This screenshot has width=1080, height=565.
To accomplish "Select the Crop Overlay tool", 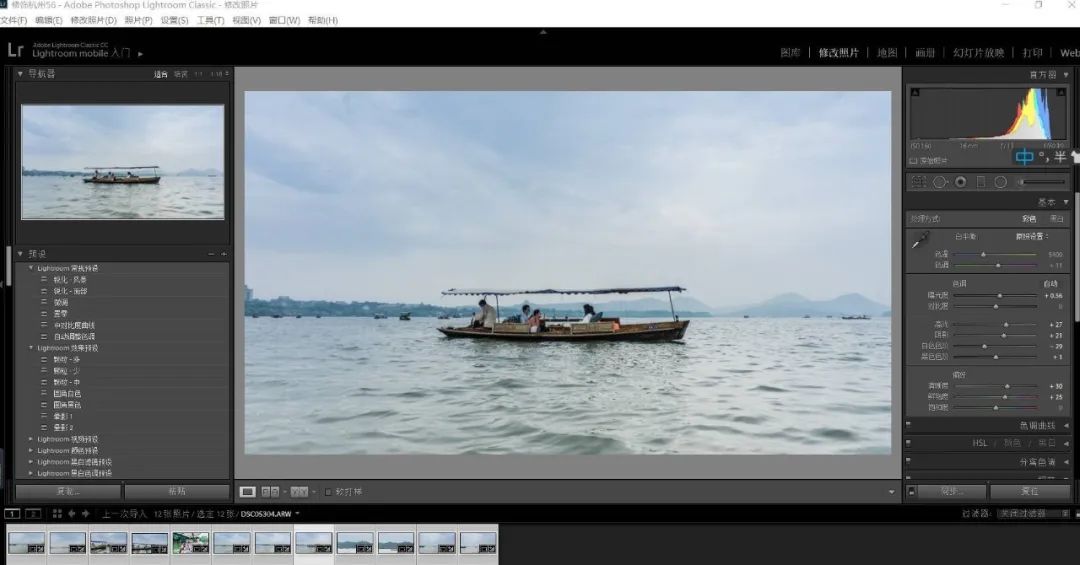I will pyautogui.click(x=919, y=182).
